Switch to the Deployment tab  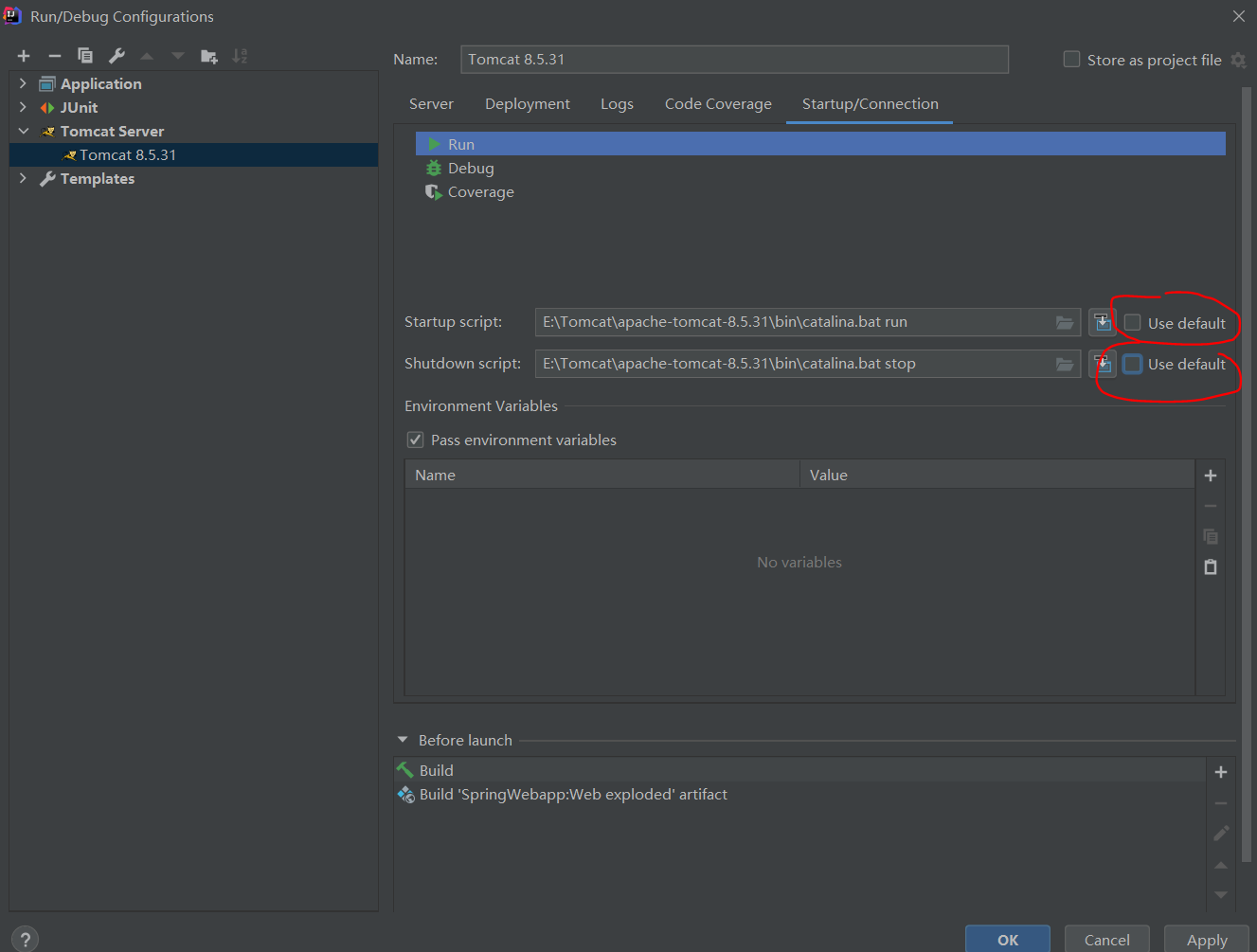(x=528, y=104)
